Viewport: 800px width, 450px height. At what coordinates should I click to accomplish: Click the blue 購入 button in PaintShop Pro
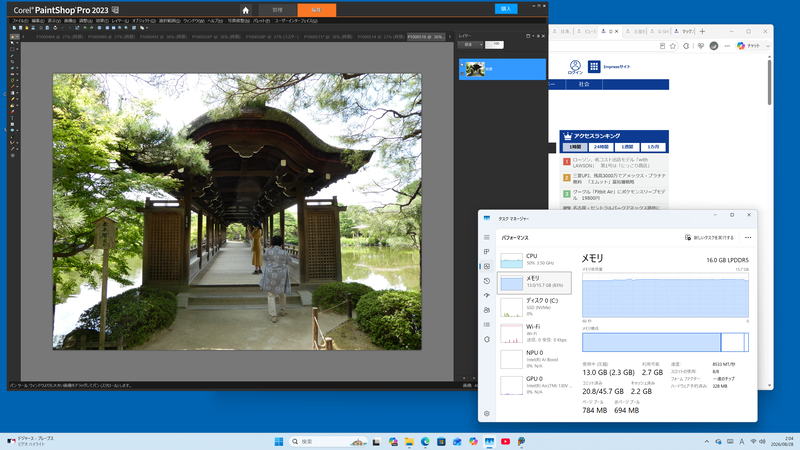pyautogui.click(x=506, y=9)
